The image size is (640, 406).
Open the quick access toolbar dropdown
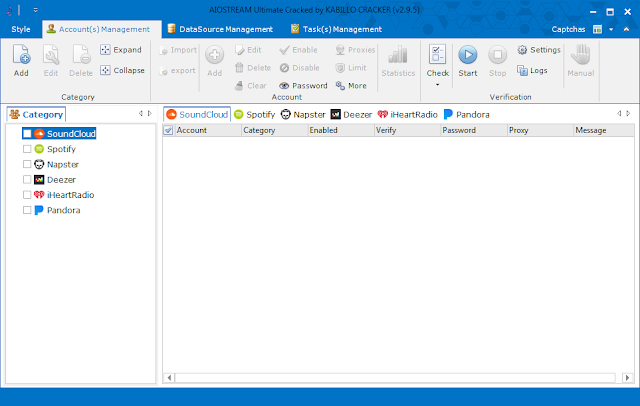36,10
